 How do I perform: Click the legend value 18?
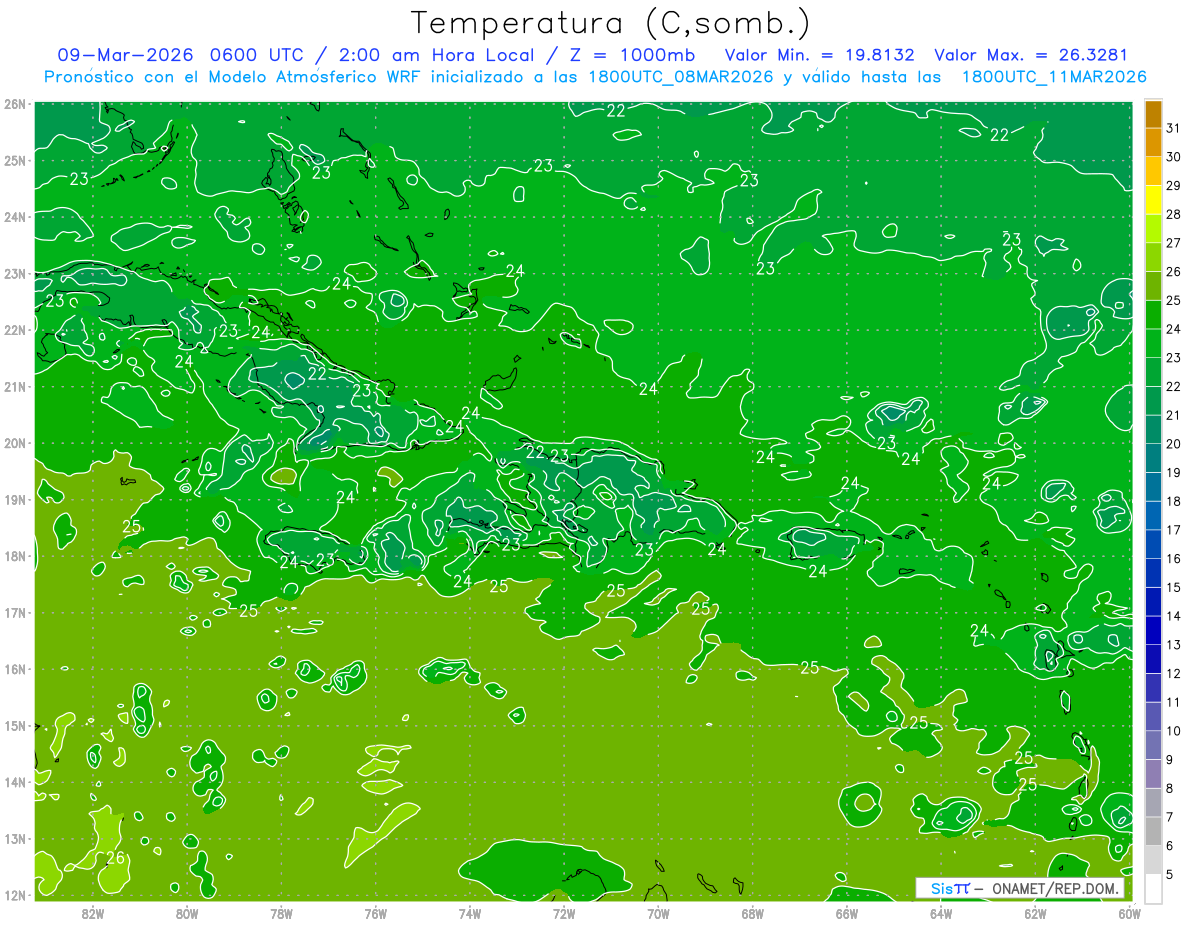pos(1173,501)
